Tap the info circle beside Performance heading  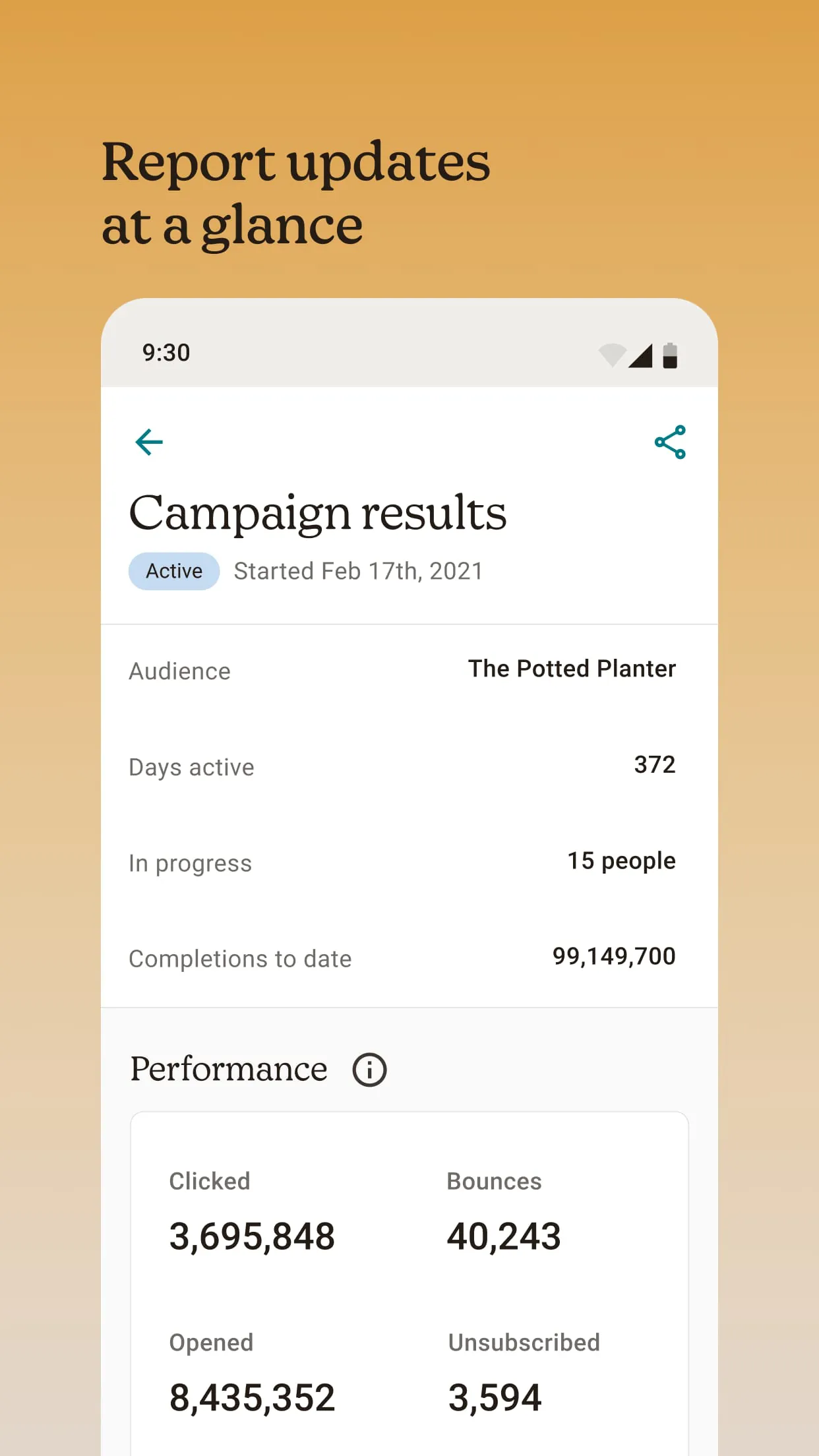click(369, 1068)
